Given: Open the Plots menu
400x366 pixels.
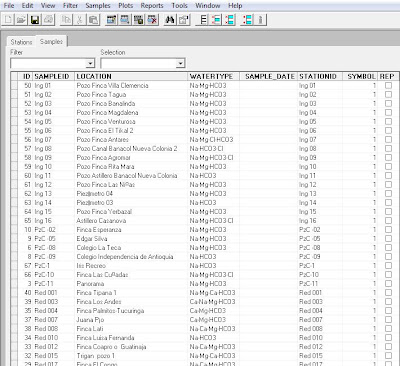Looking at the screenshot, I should click(126, 6).
